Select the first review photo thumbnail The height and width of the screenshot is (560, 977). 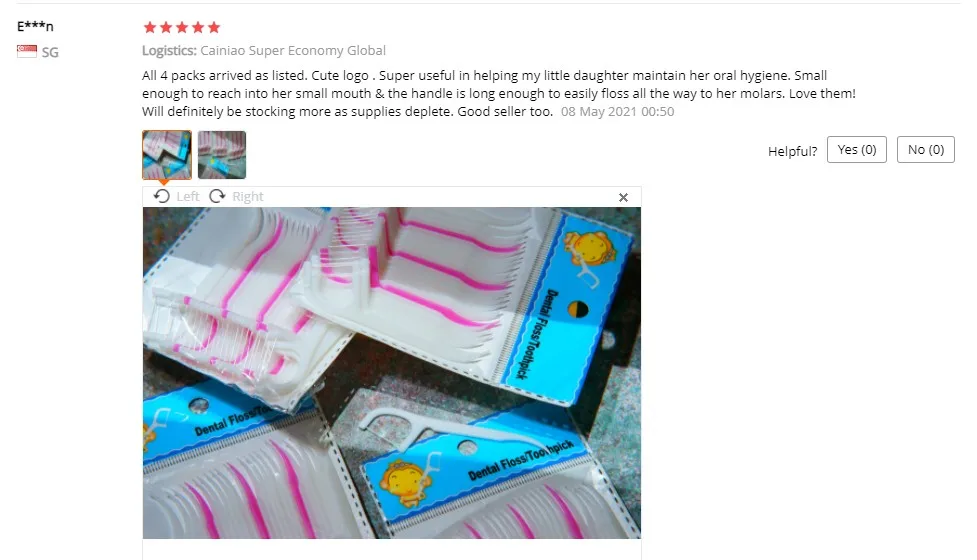coord(167,154)
